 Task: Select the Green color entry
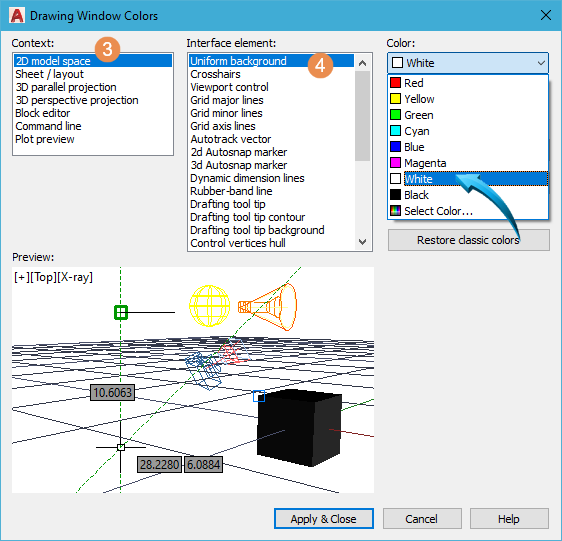point(468,115)
